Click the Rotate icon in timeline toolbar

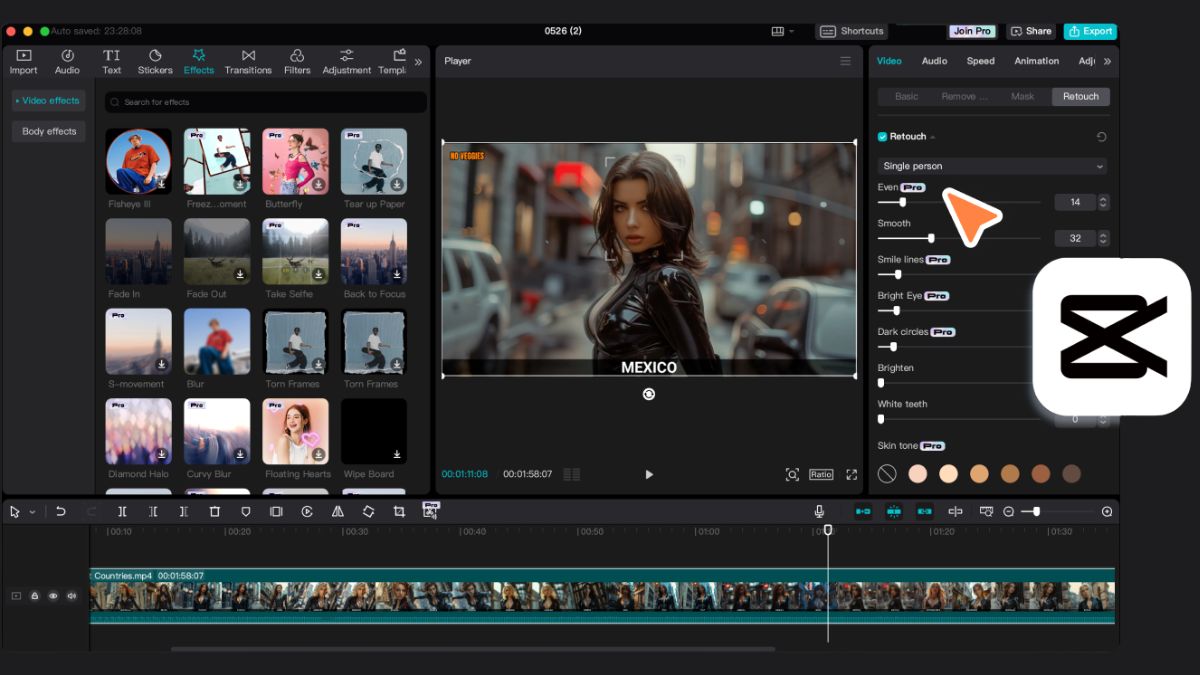point(368,511)
